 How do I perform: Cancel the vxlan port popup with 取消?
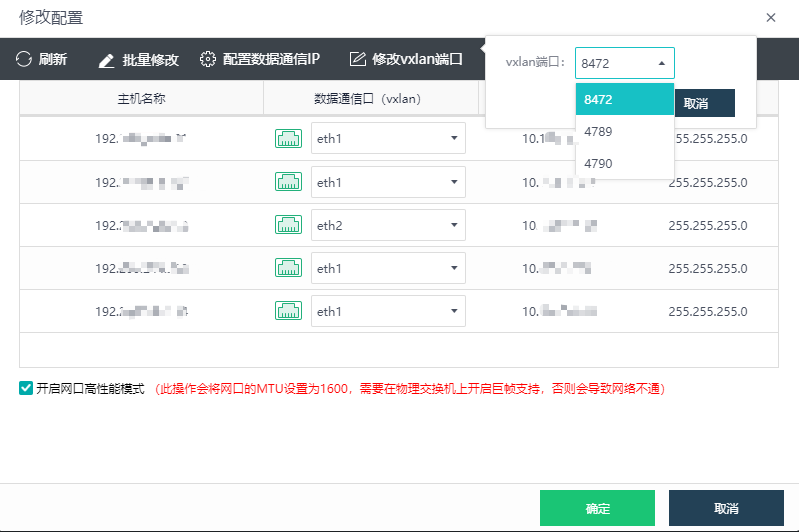(704, 103)
